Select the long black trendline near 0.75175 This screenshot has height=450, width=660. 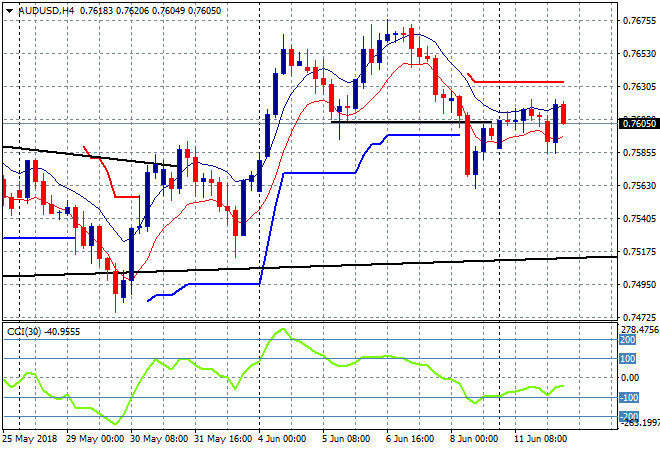(x=400, y=262)
